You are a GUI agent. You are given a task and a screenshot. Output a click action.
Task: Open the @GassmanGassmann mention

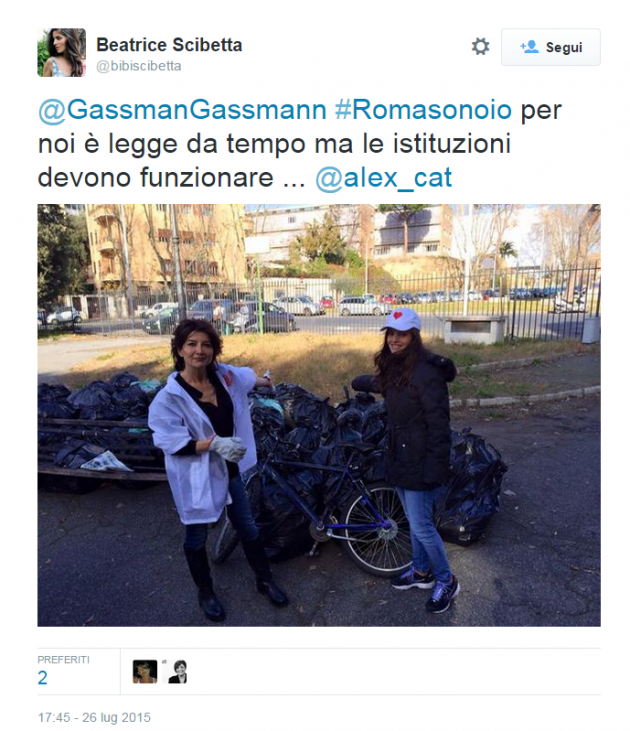182,110
